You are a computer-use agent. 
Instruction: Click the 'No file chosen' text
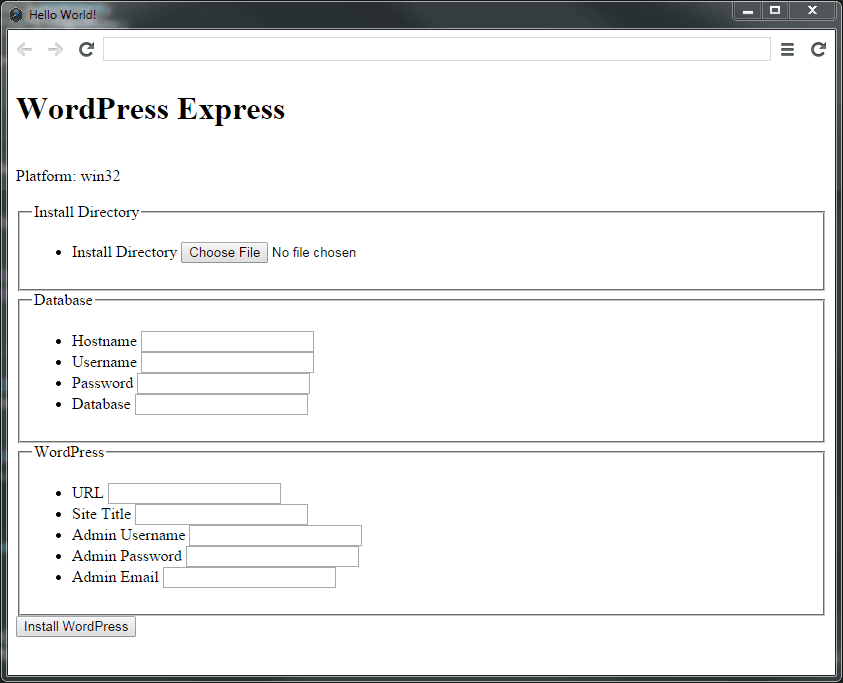(x=314, y=253)
